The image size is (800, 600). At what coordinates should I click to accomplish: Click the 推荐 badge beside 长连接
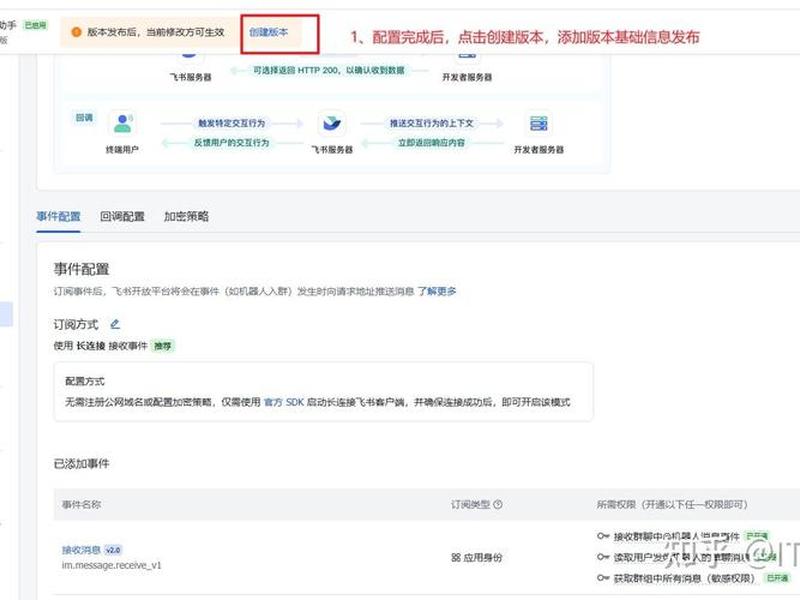(163, 346)
